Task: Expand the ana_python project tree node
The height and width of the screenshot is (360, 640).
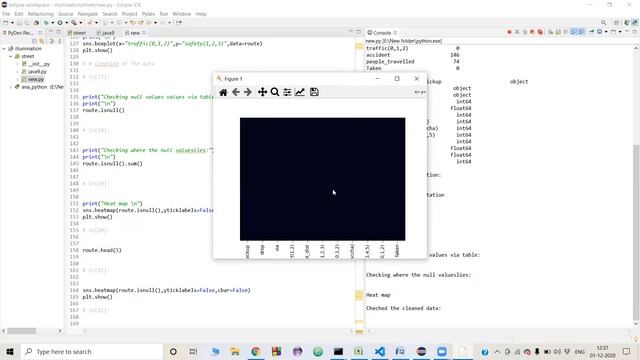Action: (x=11, y=87)
